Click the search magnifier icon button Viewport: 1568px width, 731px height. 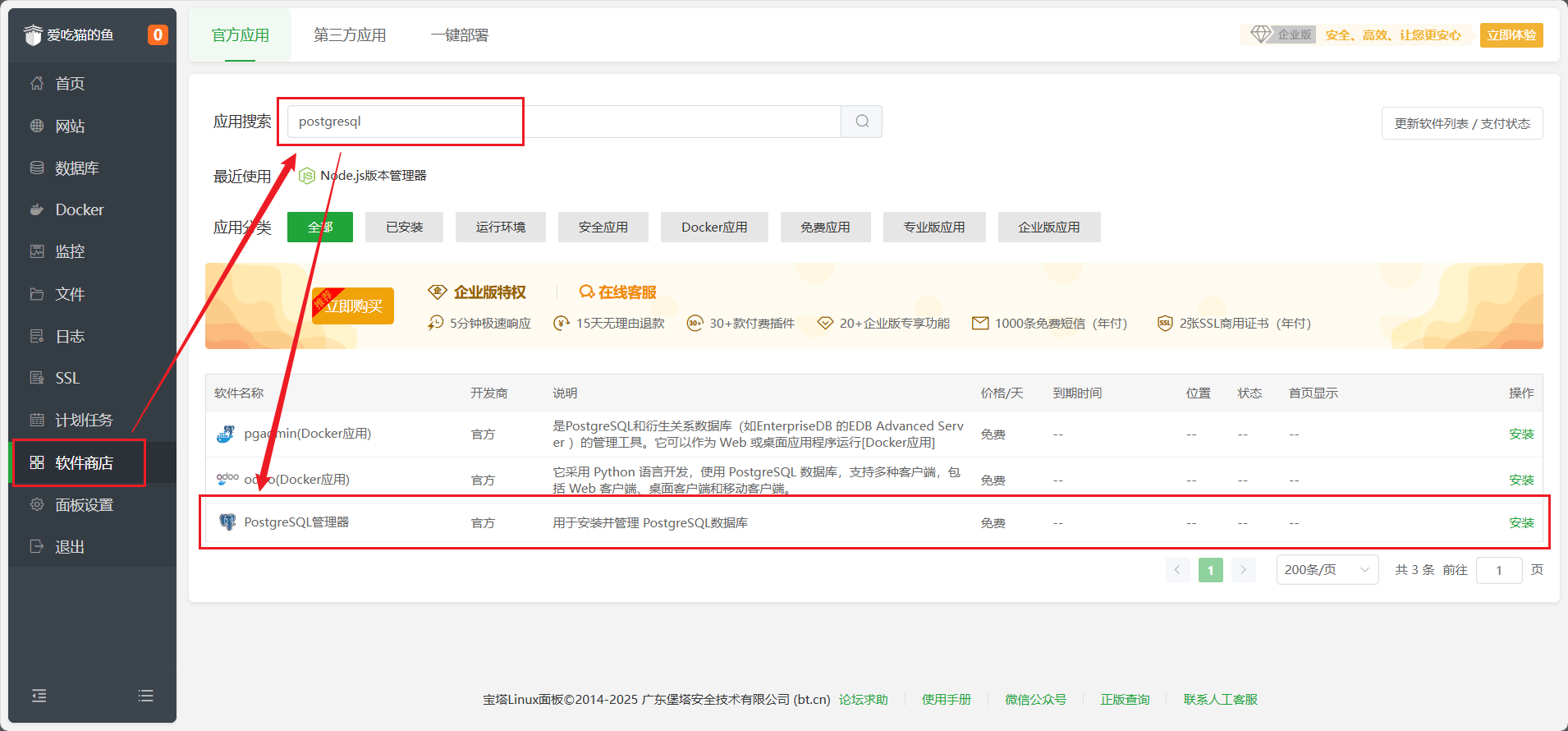tap(861, 122)
